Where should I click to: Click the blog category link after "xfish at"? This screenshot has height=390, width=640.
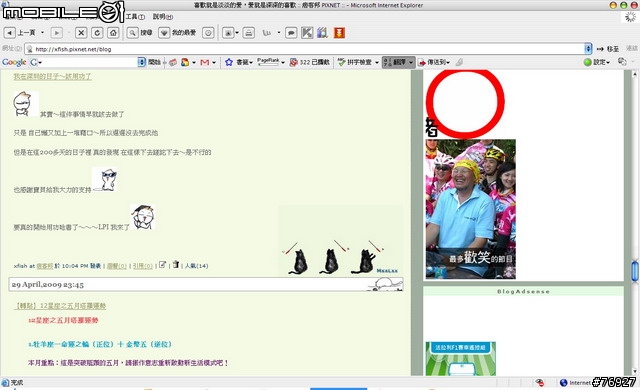(45, 266)
